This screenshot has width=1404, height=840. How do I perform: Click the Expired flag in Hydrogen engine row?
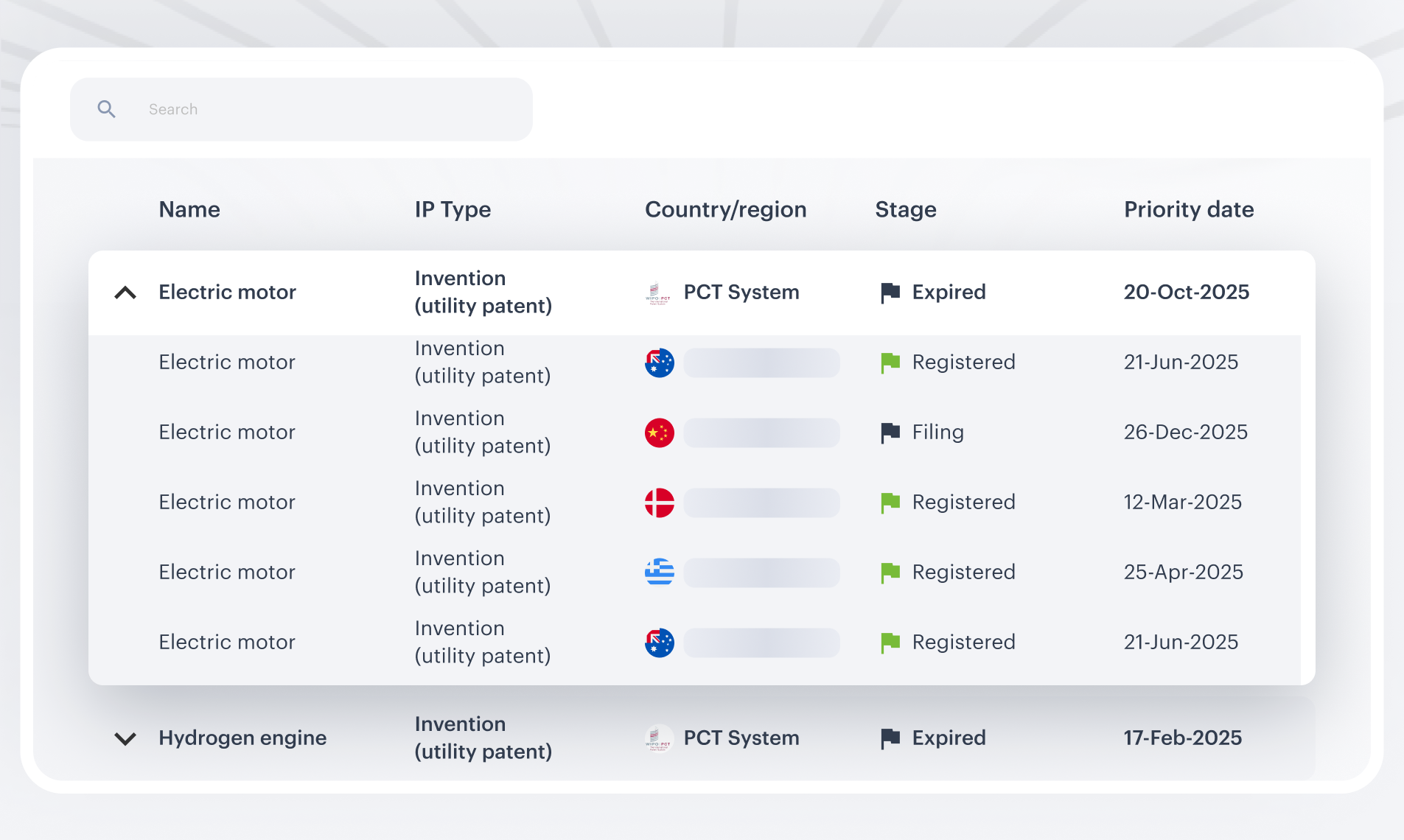890,738
